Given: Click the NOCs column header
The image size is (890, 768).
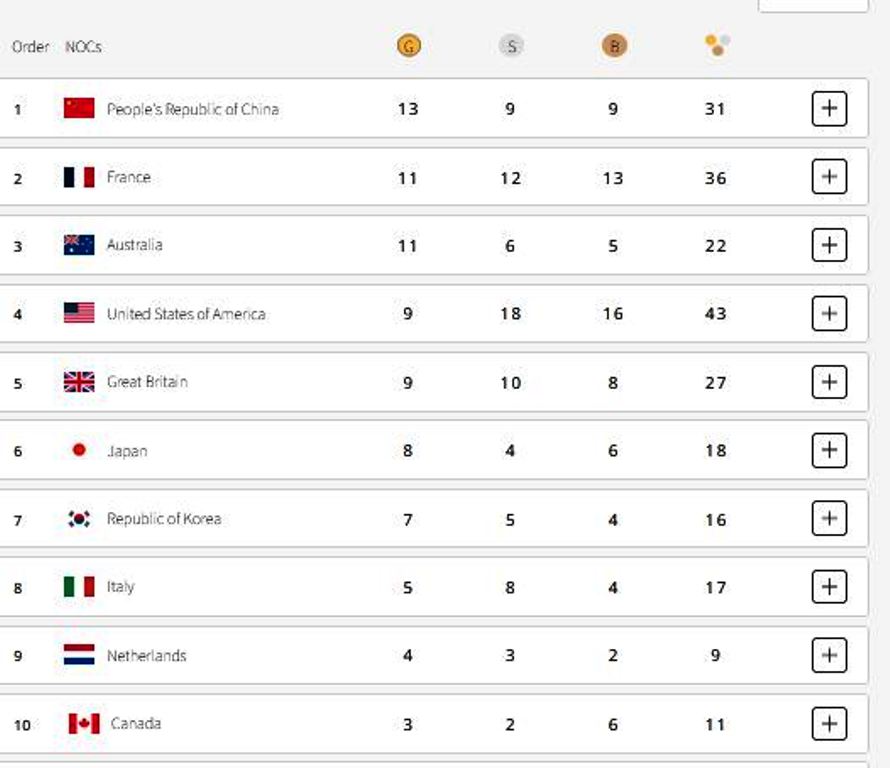Looking at the screenshot, I should 83,46.
